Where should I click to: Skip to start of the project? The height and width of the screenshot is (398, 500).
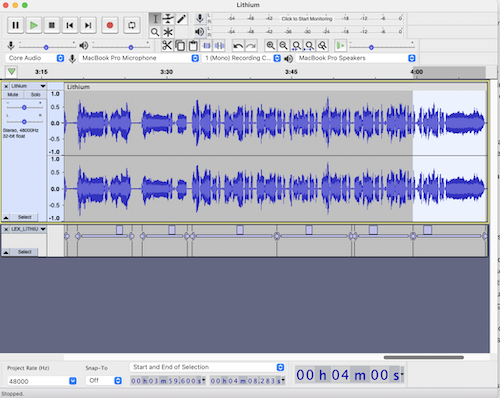pyautogui.click(x=70, y=25)
